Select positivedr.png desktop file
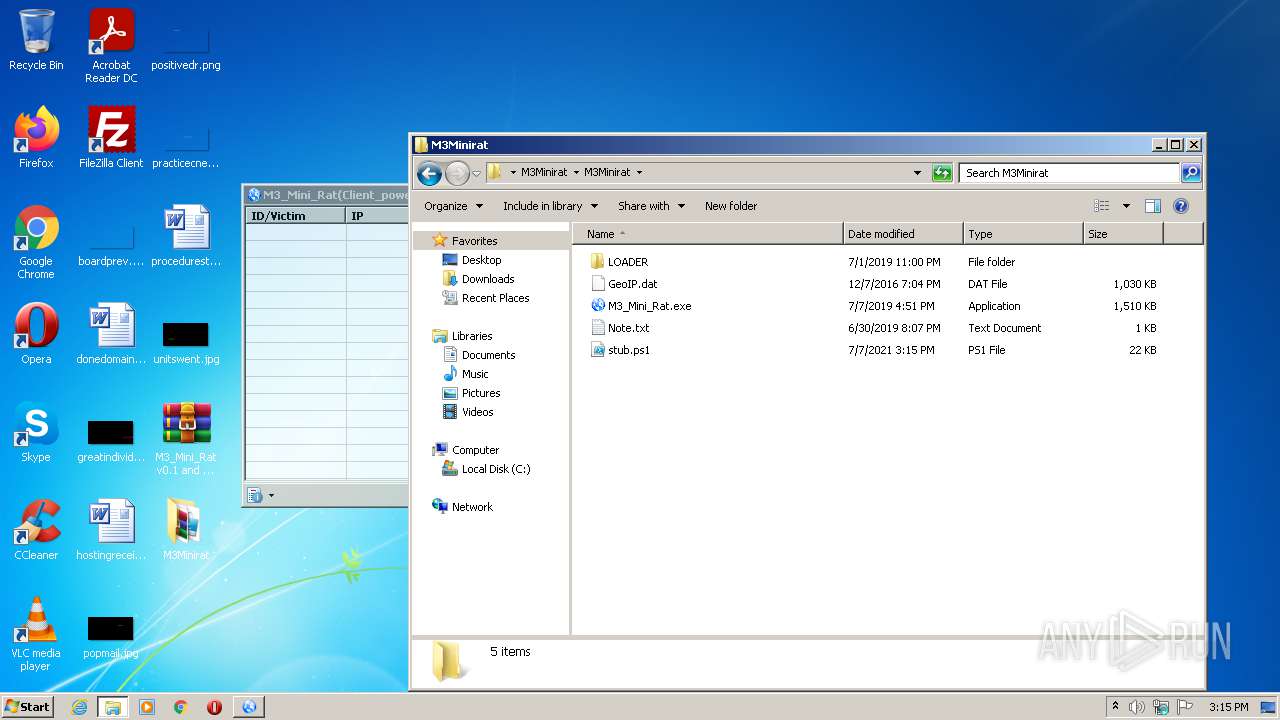 186,46
